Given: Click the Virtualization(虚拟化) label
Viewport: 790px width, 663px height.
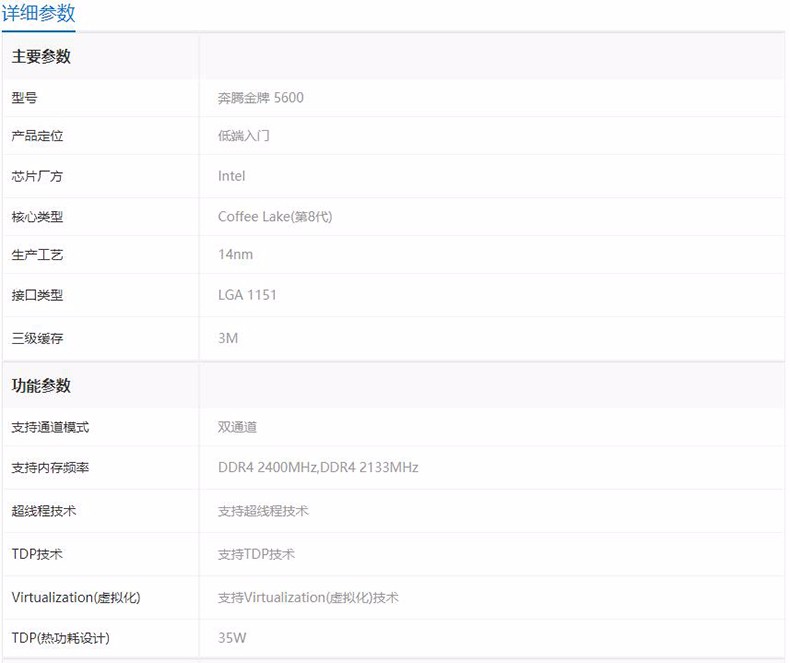Looking at the screenshot, I should tap(76, 598).
